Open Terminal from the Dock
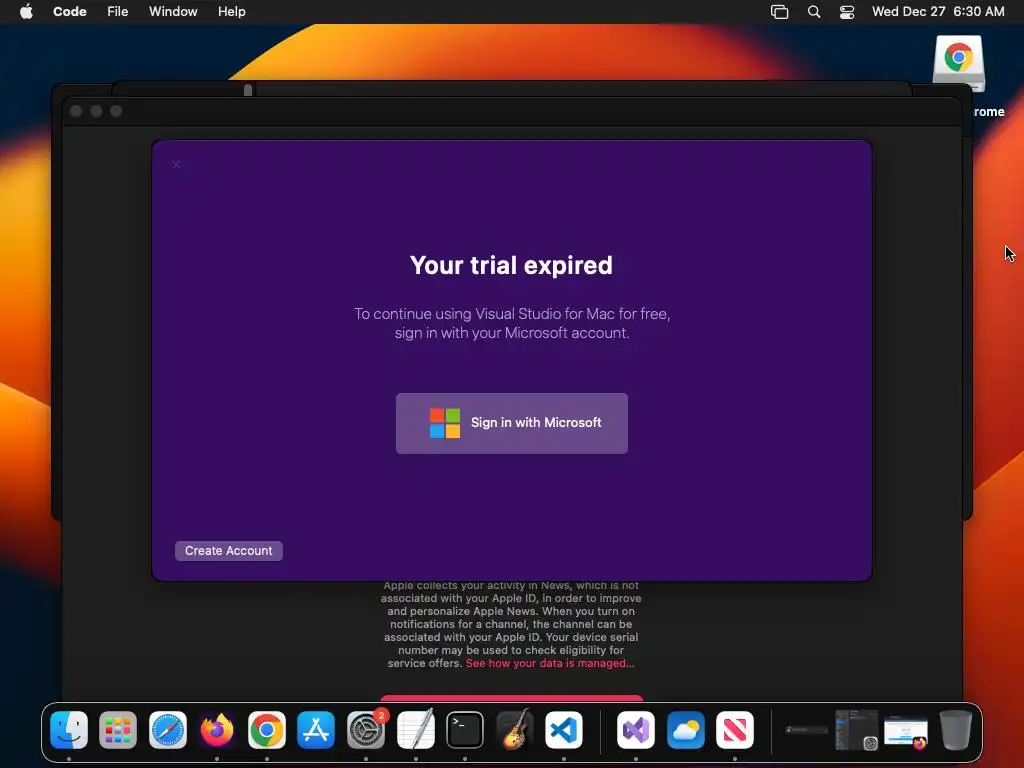Screen dimensions: 1024x768 pos(465,730)
